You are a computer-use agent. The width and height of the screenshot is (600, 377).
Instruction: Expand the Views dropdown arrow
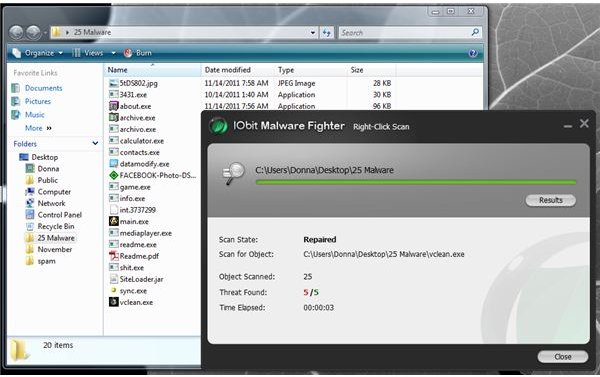113,53
